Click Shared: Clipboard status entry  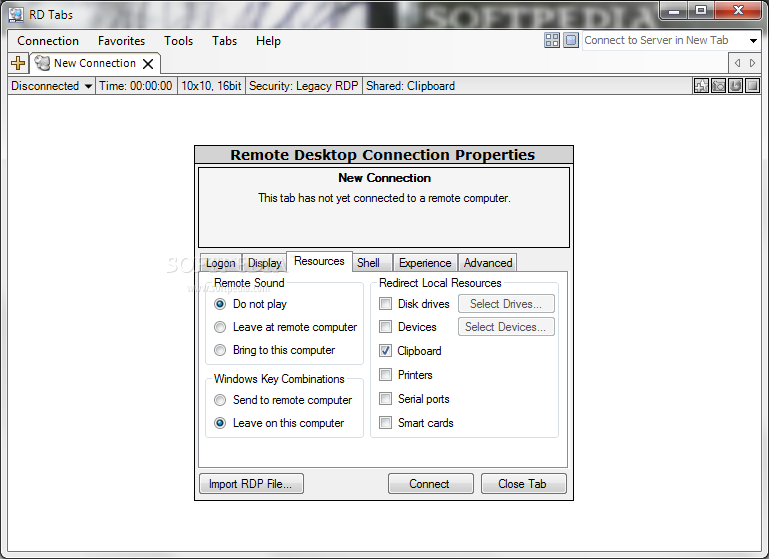(x=410, y=86)
